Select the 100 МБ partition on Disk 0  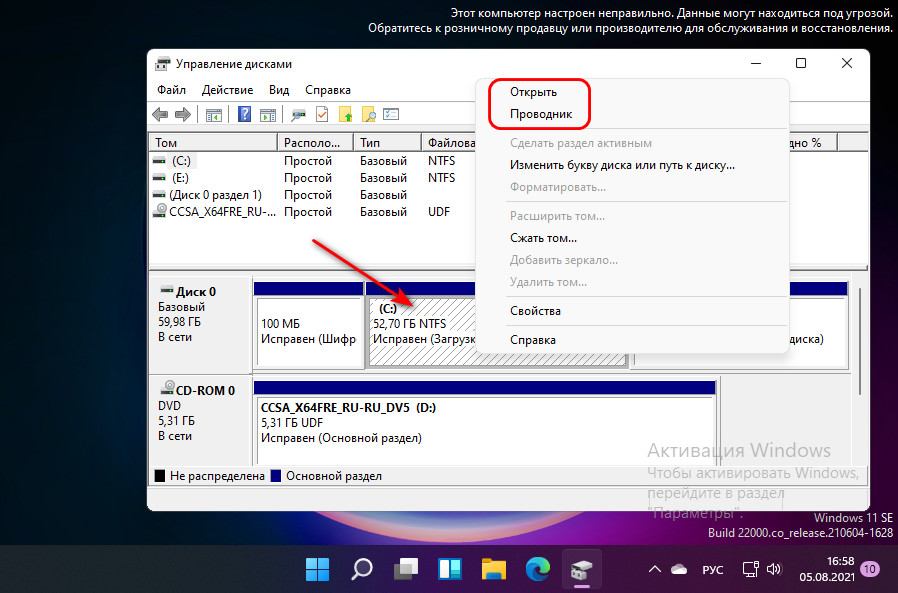[x=308, y=330]
